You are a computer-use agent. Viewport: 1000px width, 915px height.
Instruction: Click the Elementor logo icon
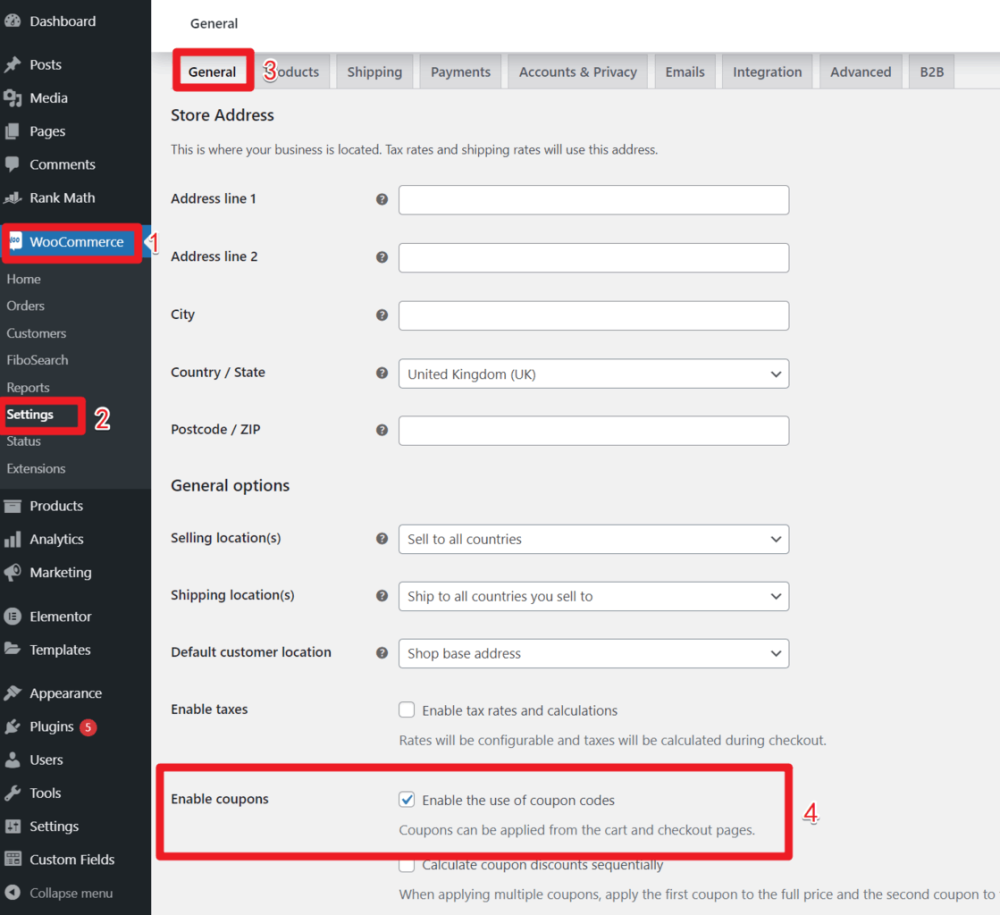click(13, 617)
